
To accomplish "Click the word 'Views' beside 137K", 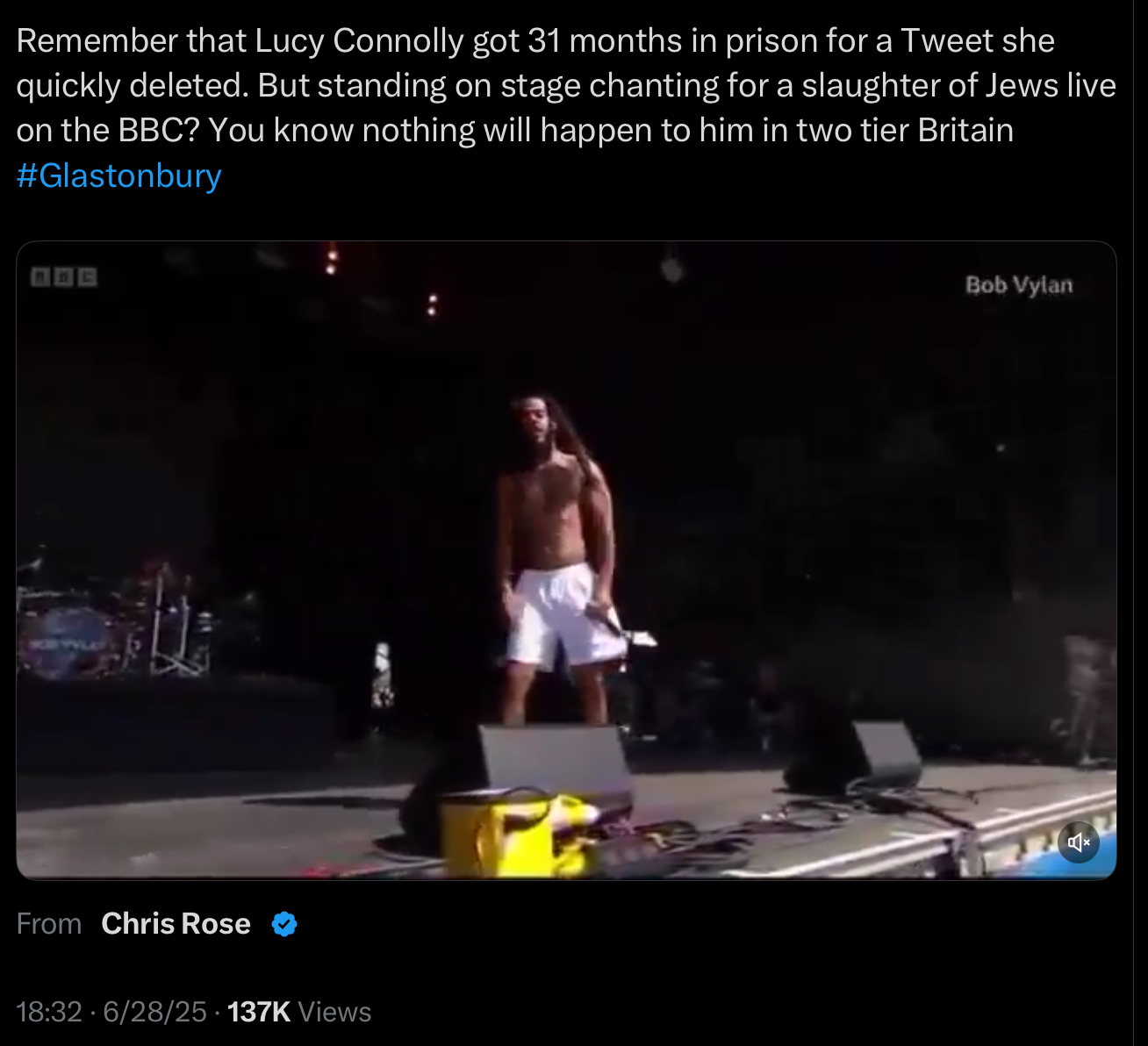I will point(334,1012).
